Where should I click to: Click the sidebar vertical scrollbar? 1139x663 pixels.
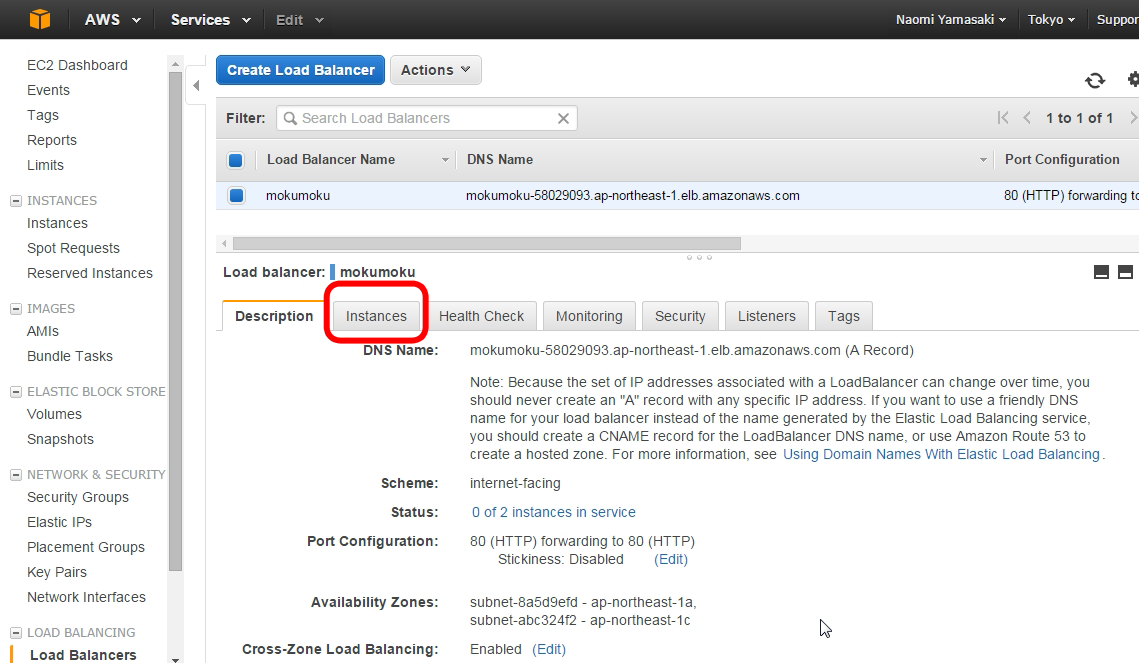[x=175, y=321]
